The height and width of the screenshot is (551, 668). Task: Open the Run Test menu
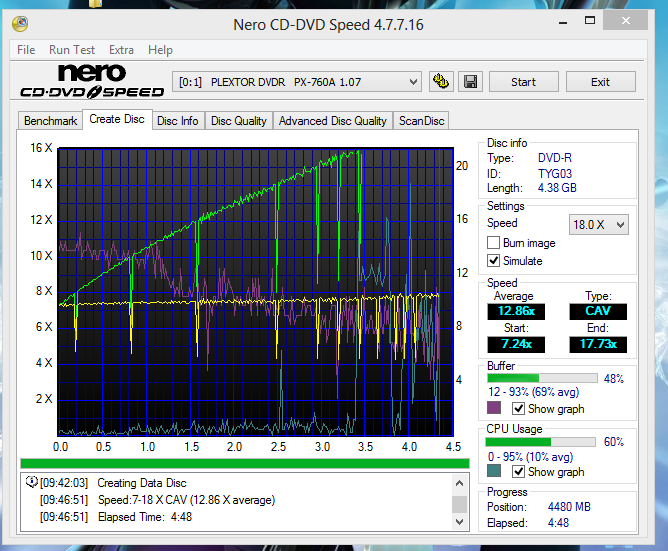click(x=72, y=50)
